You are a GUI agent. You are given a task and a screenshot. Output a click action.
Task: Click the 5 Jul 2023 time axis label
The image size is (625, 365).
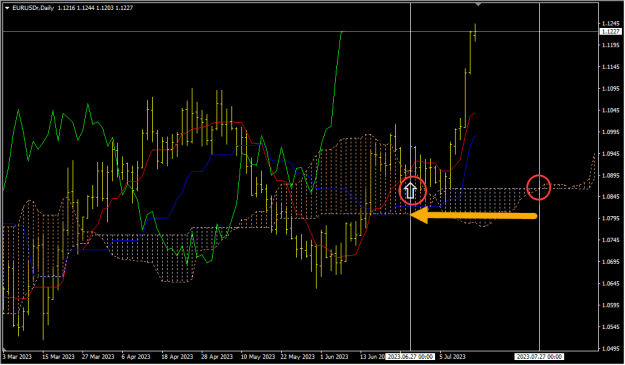452,356
